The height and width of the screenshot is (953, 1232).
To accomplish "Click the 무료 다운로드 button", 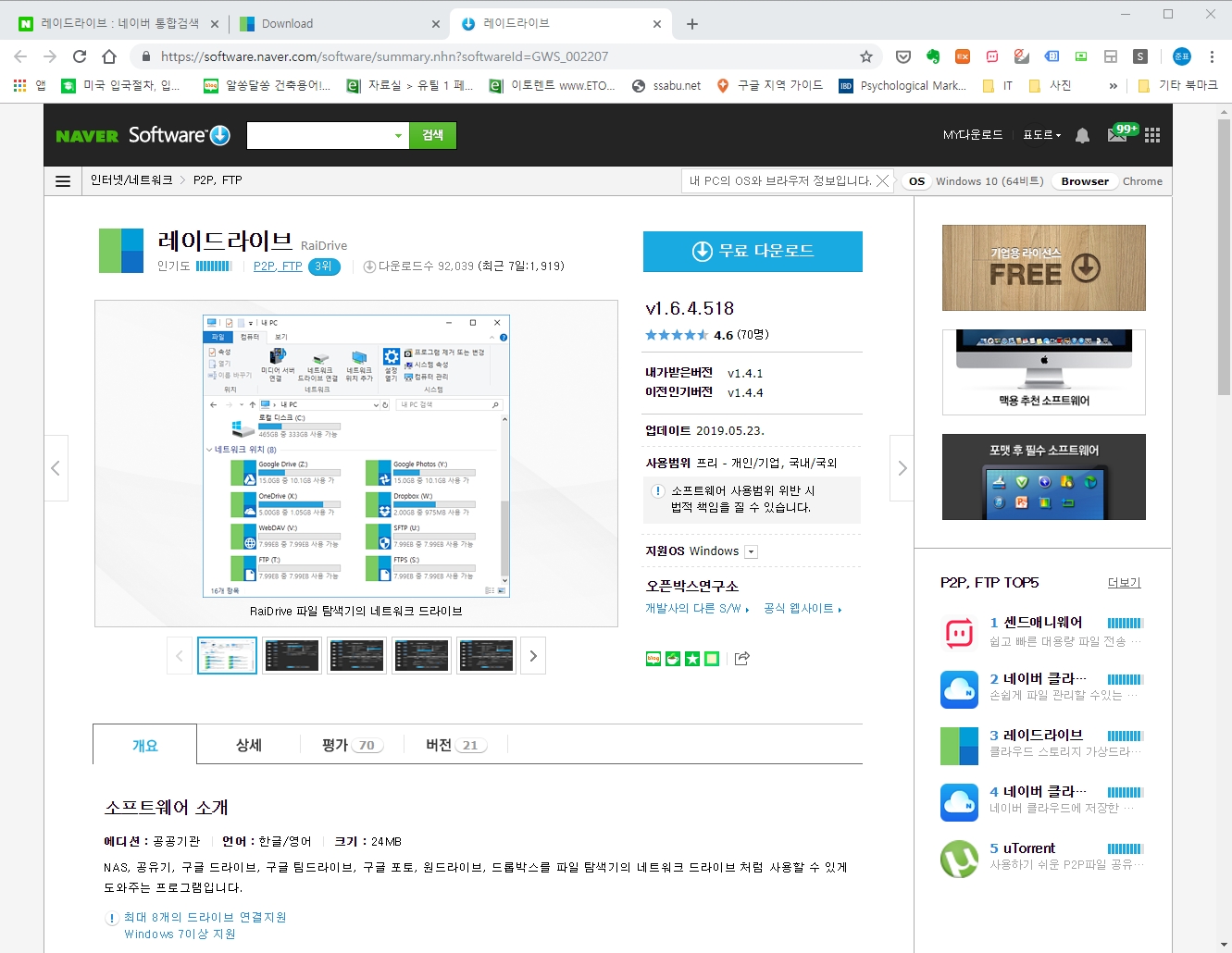I will pyautogui.click(x=753, y=251).
